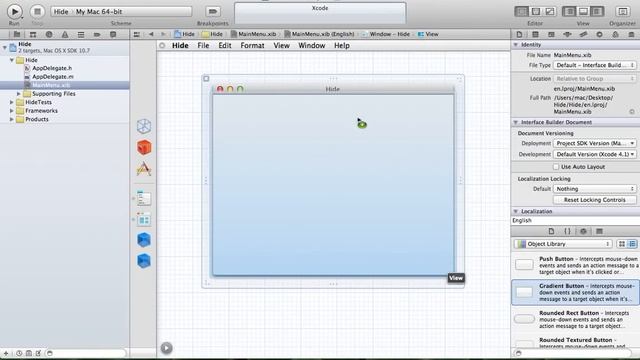640x360 pixels.
Task: Switch to the Version editor
Action: tap(550, 11)
